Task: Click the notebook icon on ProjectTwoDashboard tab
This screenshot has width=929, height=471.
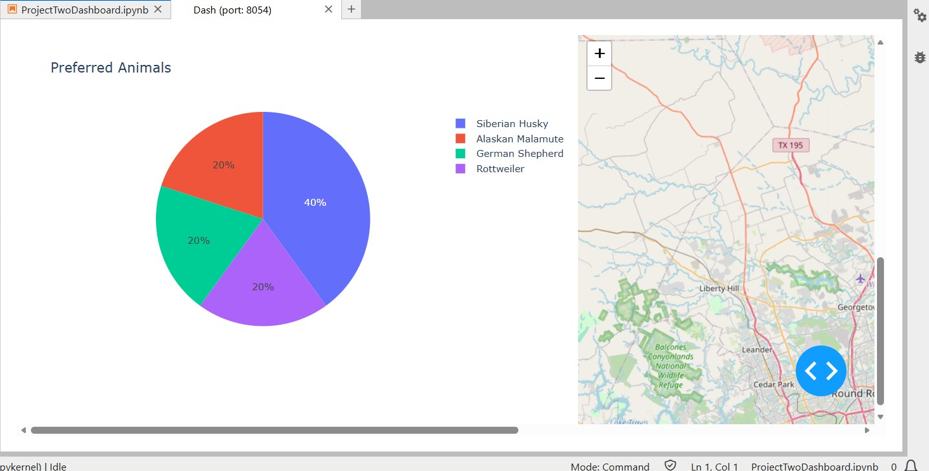Action: [12, 9]
